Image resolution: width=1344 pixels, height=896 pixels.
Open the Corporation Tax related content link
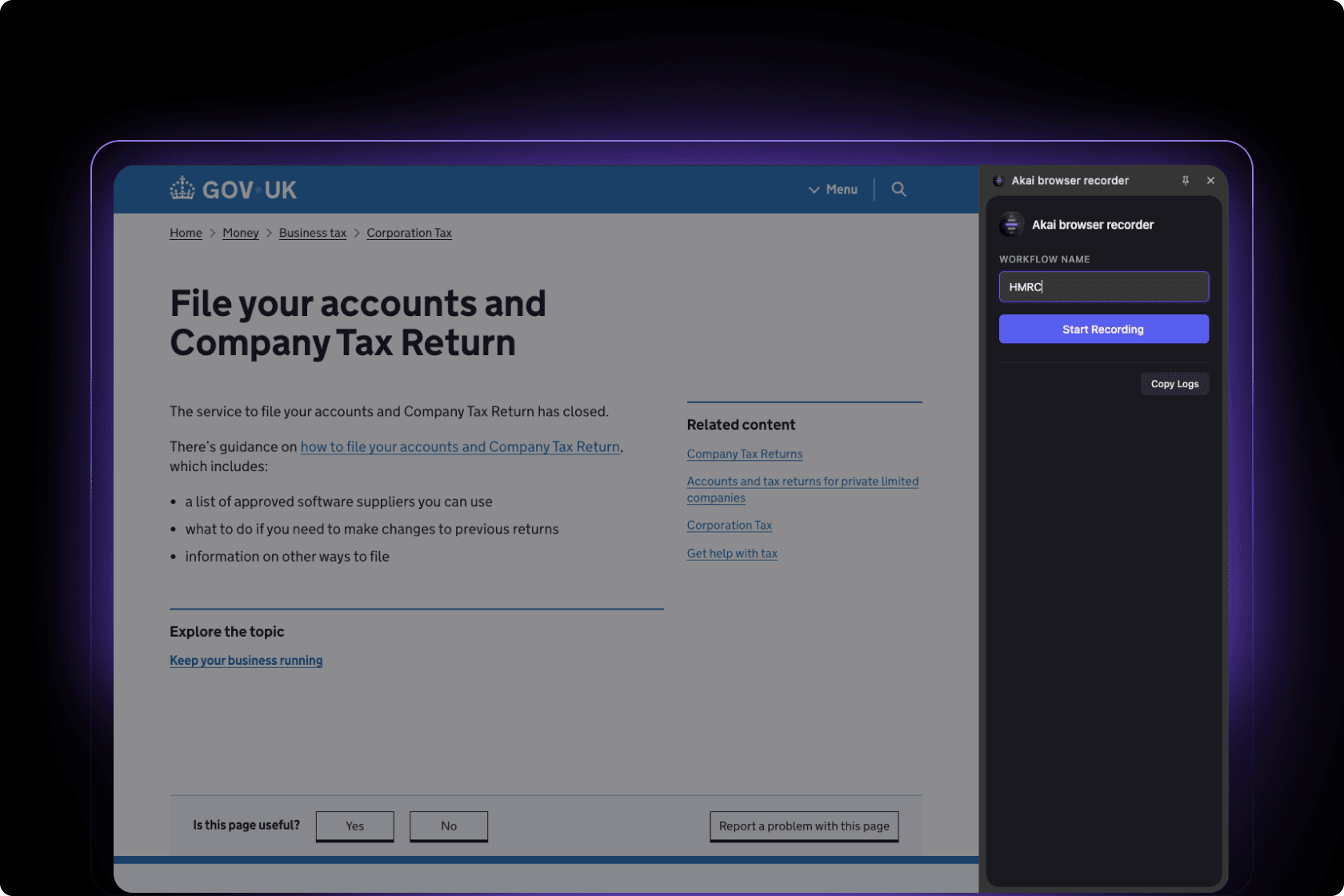point(730,526)
